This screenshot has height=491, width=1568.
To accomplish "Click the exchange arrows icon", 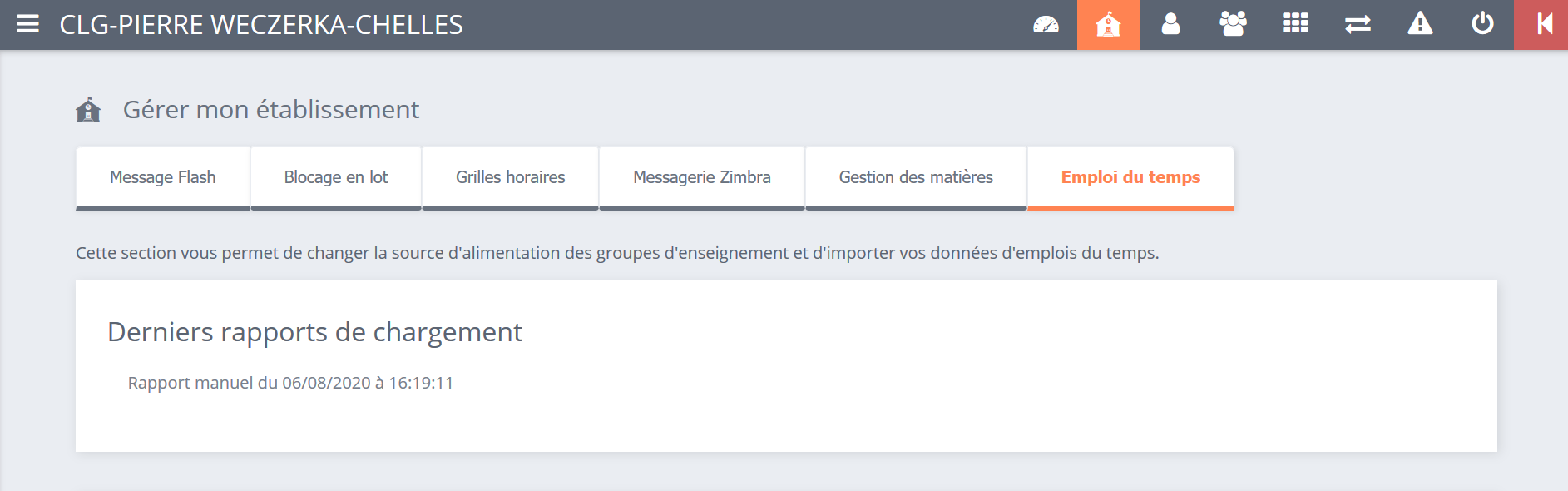I will click(1358, 25).
